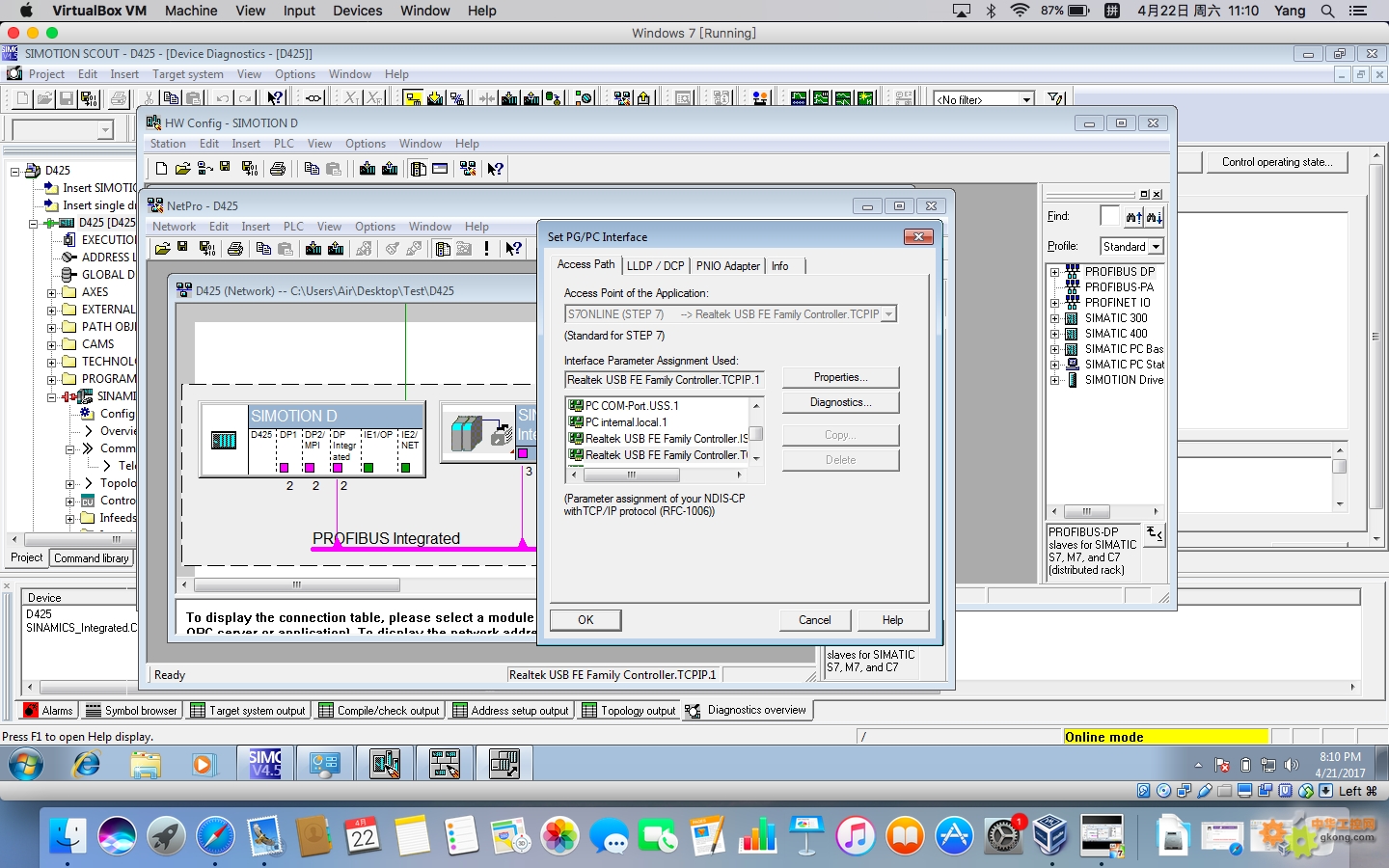
Task: Click Upload icon in NetPro toolbar
Action: [336, 249]
